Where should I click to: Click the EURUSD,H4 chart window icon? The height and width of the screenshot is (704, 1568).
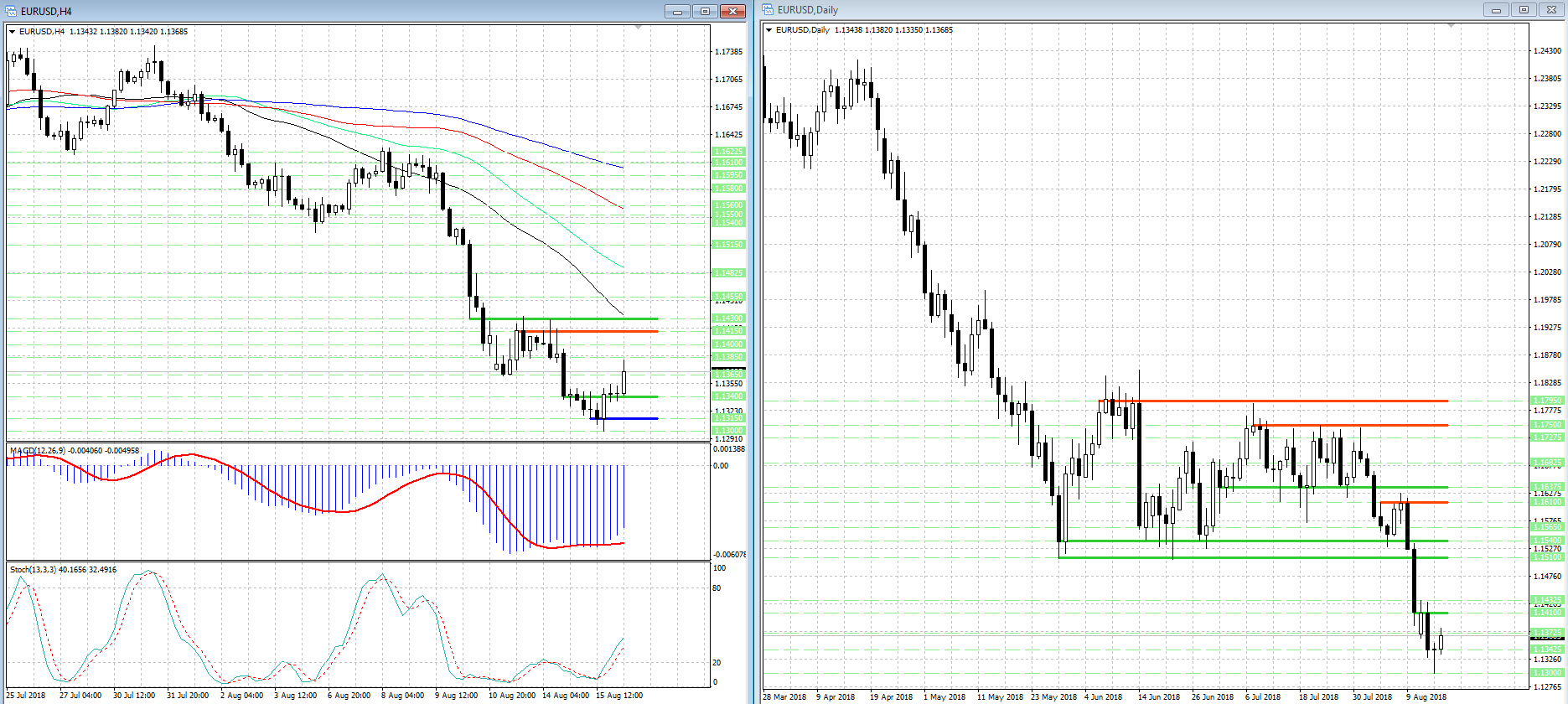(12, 11)
